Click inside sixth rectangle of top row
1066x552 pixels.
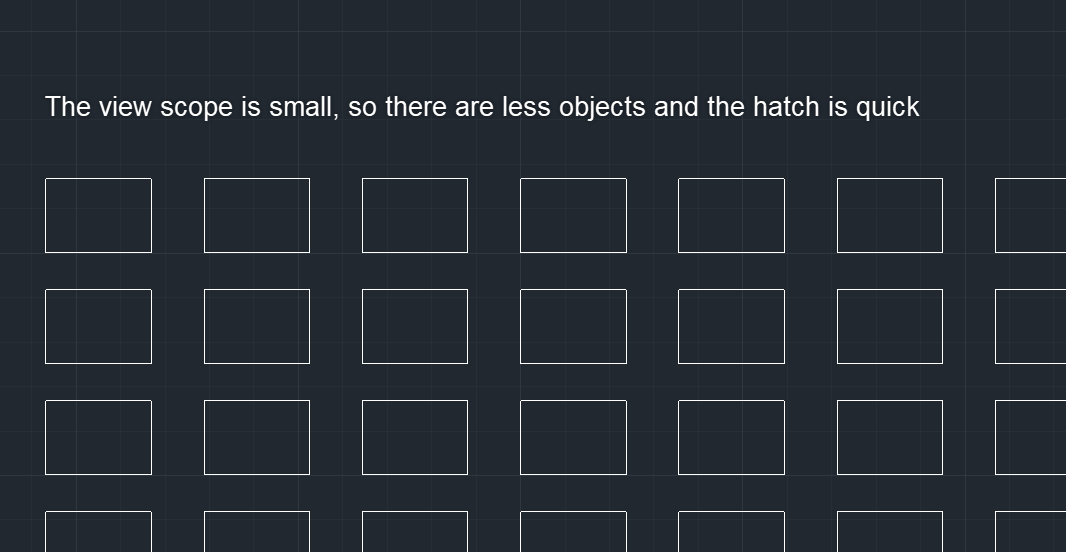tap(890, 215)
